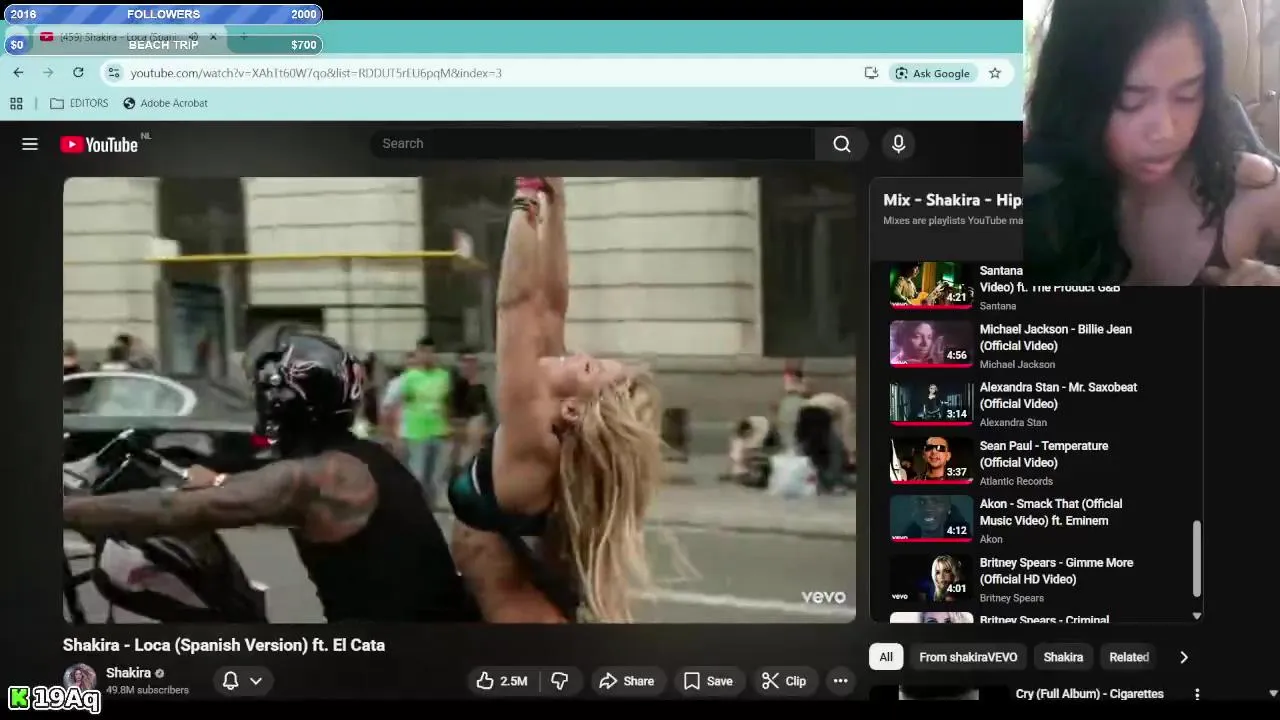Click the Mix - Shakira playlist title

952,200
